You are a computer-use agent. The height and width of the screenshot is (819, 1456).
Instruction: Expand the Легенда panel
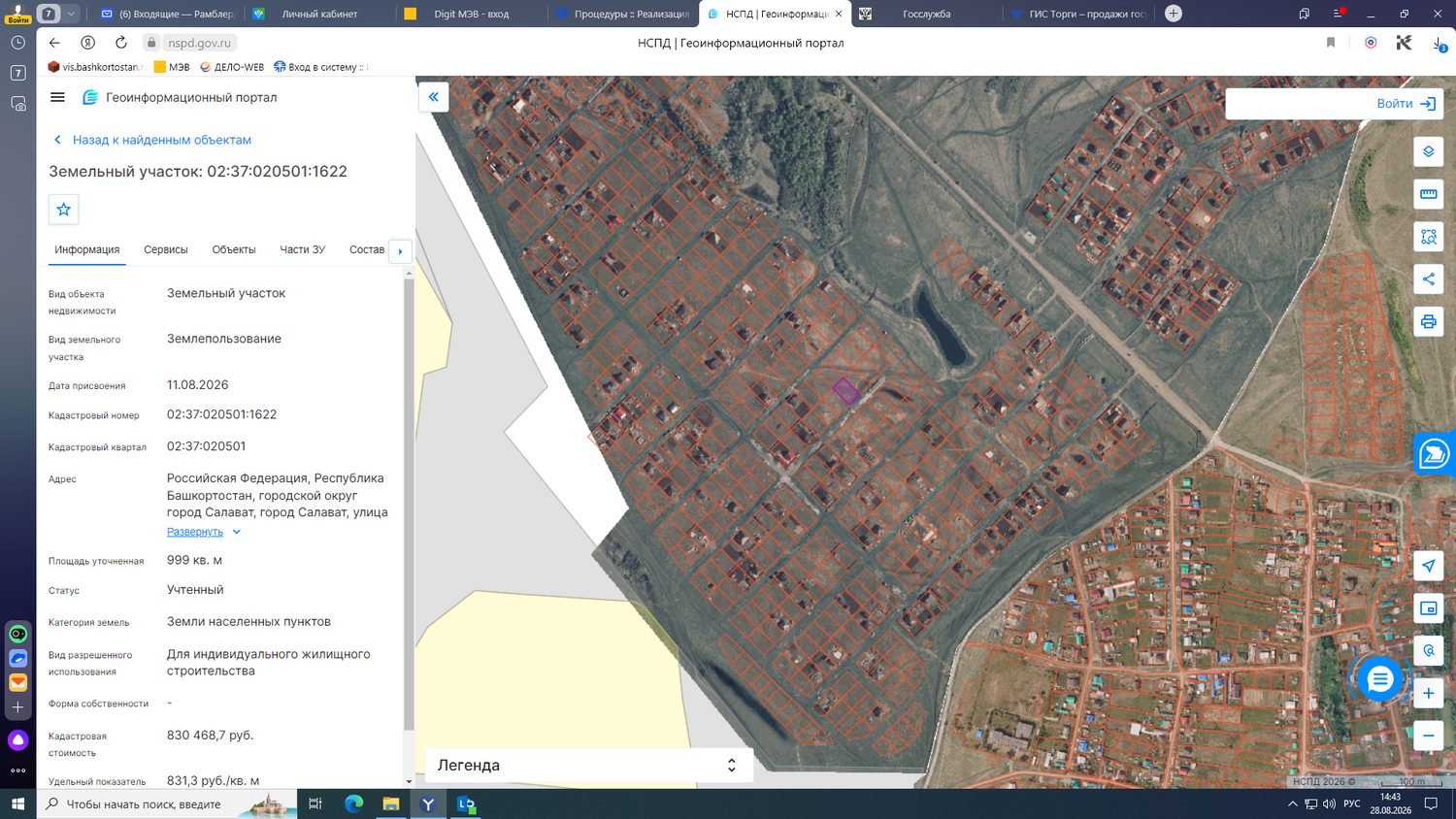tap(589, 765)
